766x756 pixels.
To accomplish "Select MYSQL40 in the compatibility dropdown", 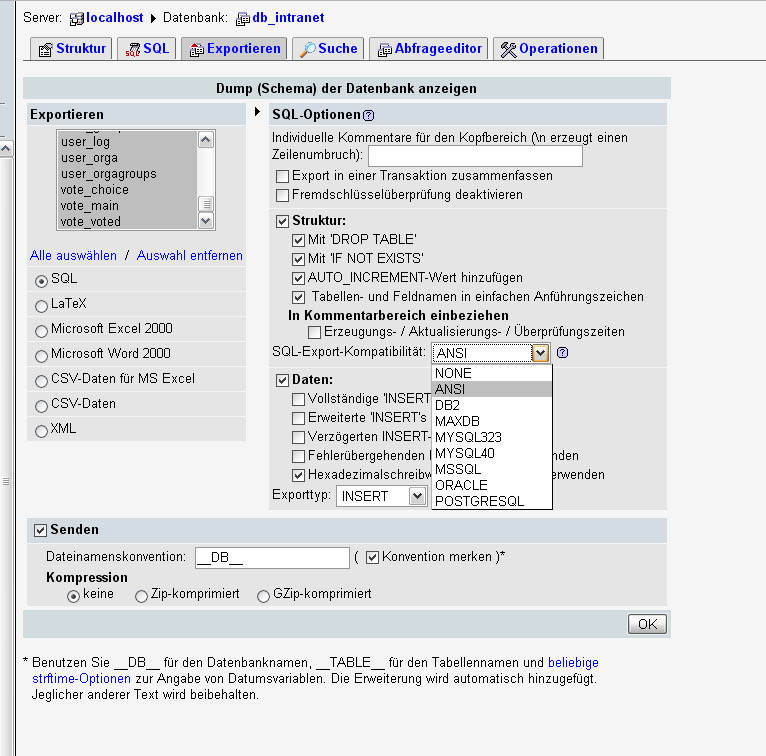I will [x=466, y=453].
